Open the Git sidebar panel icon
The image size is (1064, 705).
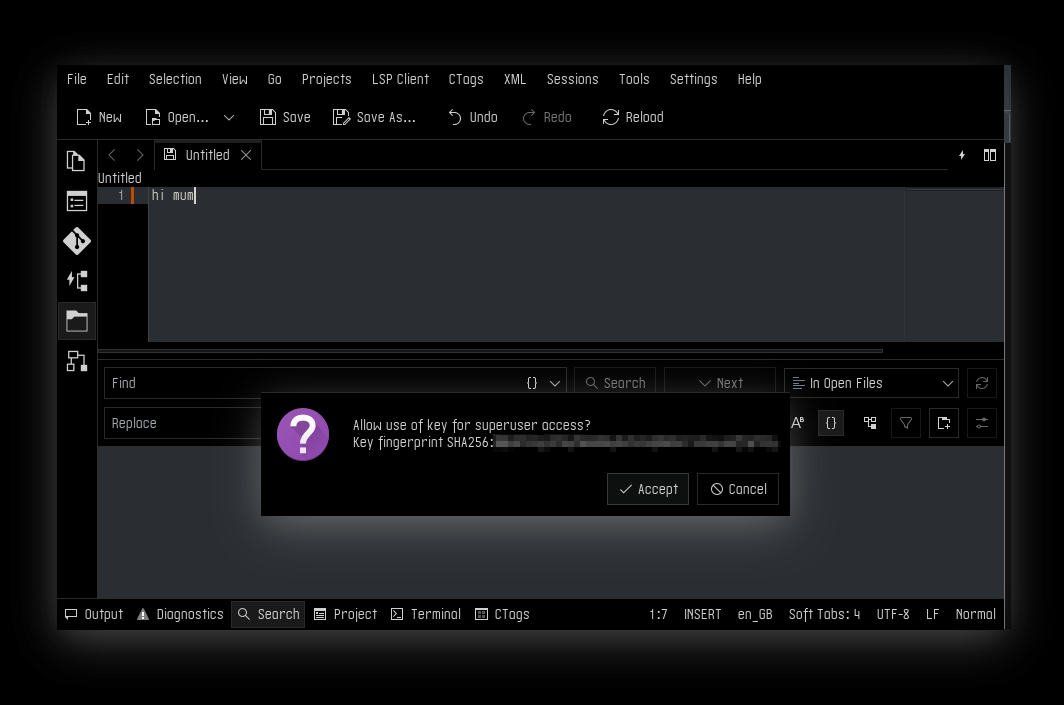[x=76, y=241]
